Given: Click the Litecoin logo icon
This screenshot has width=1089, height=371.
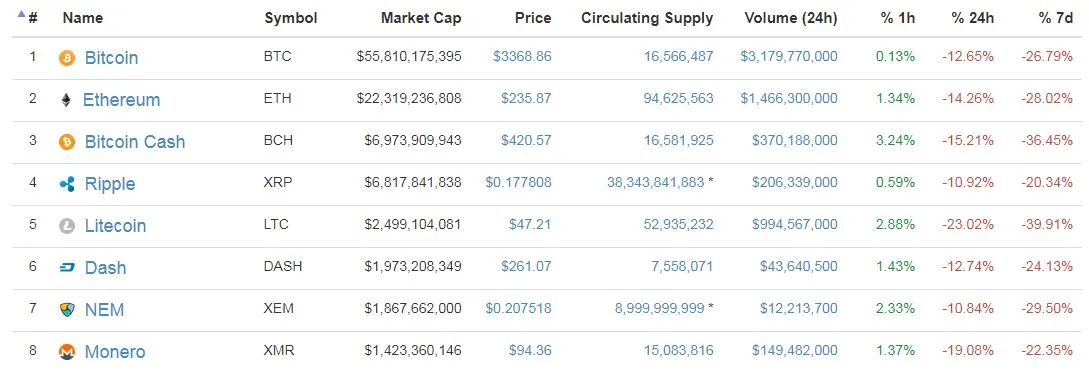Looking at the screenshot, I should click(67, 226).
